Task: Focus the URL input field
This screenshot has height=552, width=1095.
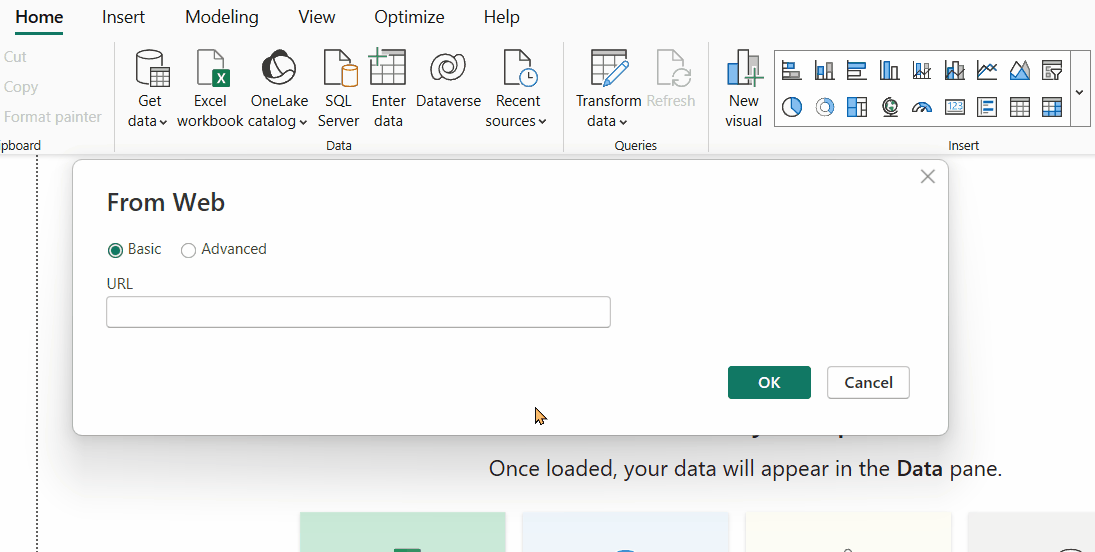Action: (x=358, y=312)
